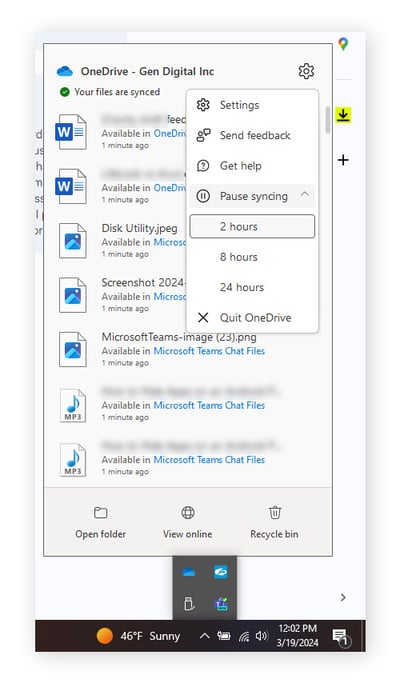This screenshot has width=400, height=683.
Task: Select the Screenshot 2024 file name
Action: pyautogui.click(x=143, y=282)
